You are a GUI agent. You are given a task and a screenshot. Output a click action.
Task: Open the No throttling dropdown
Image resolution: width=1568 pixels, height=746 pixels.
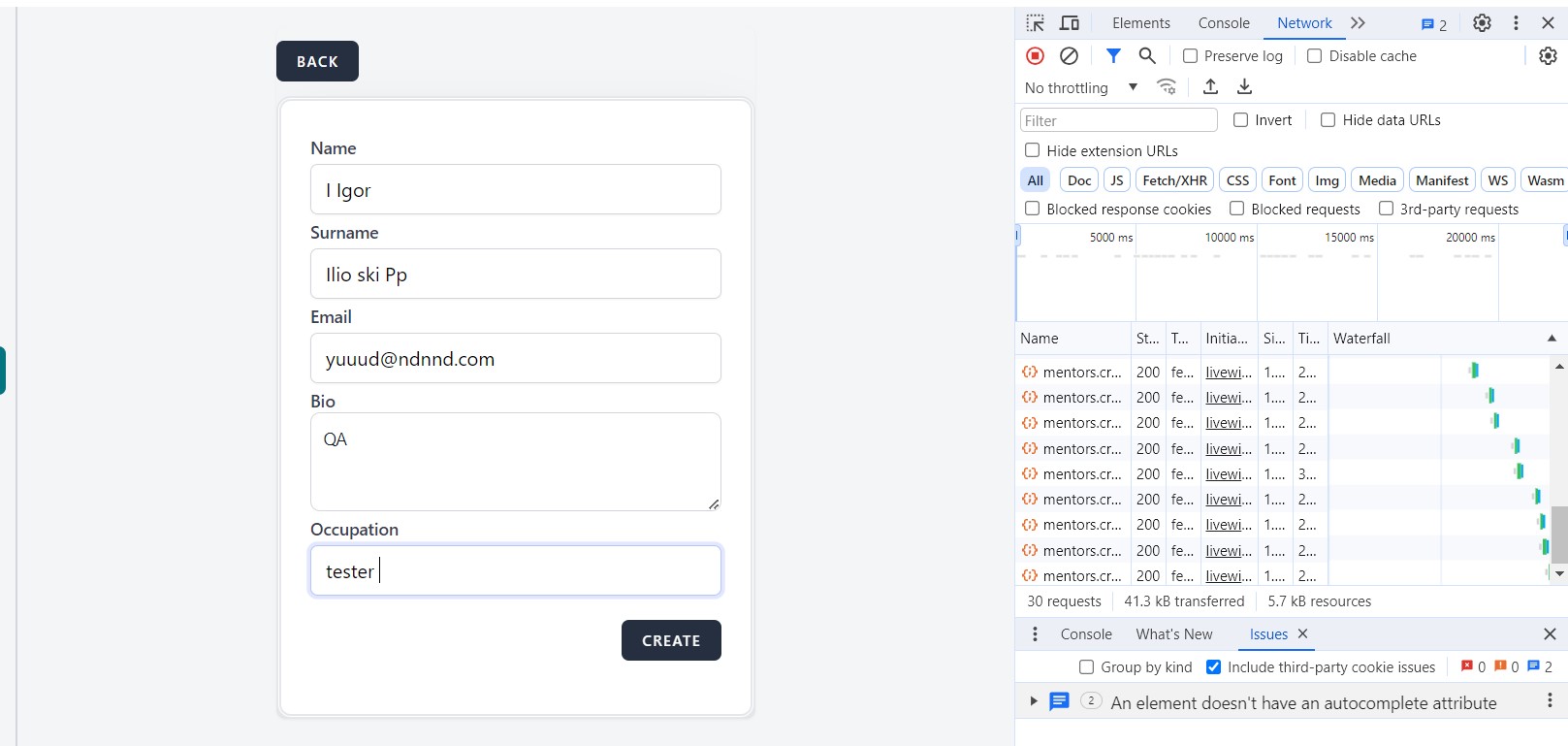click(x=1080, y=88)
